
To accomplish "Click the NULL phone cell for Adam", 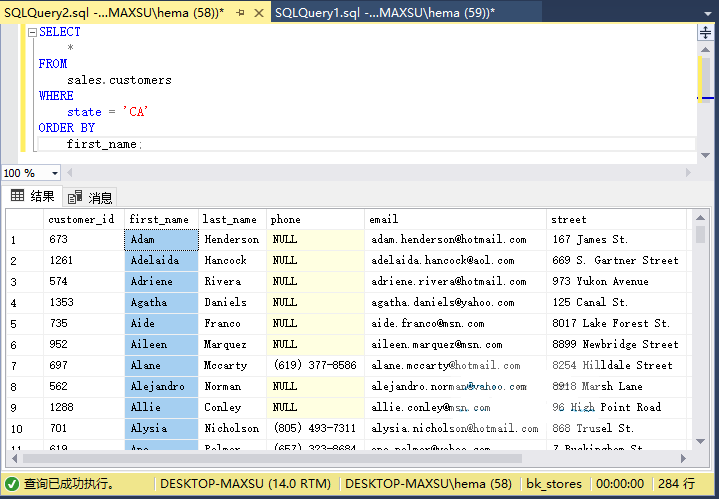I will pos(315,240).
